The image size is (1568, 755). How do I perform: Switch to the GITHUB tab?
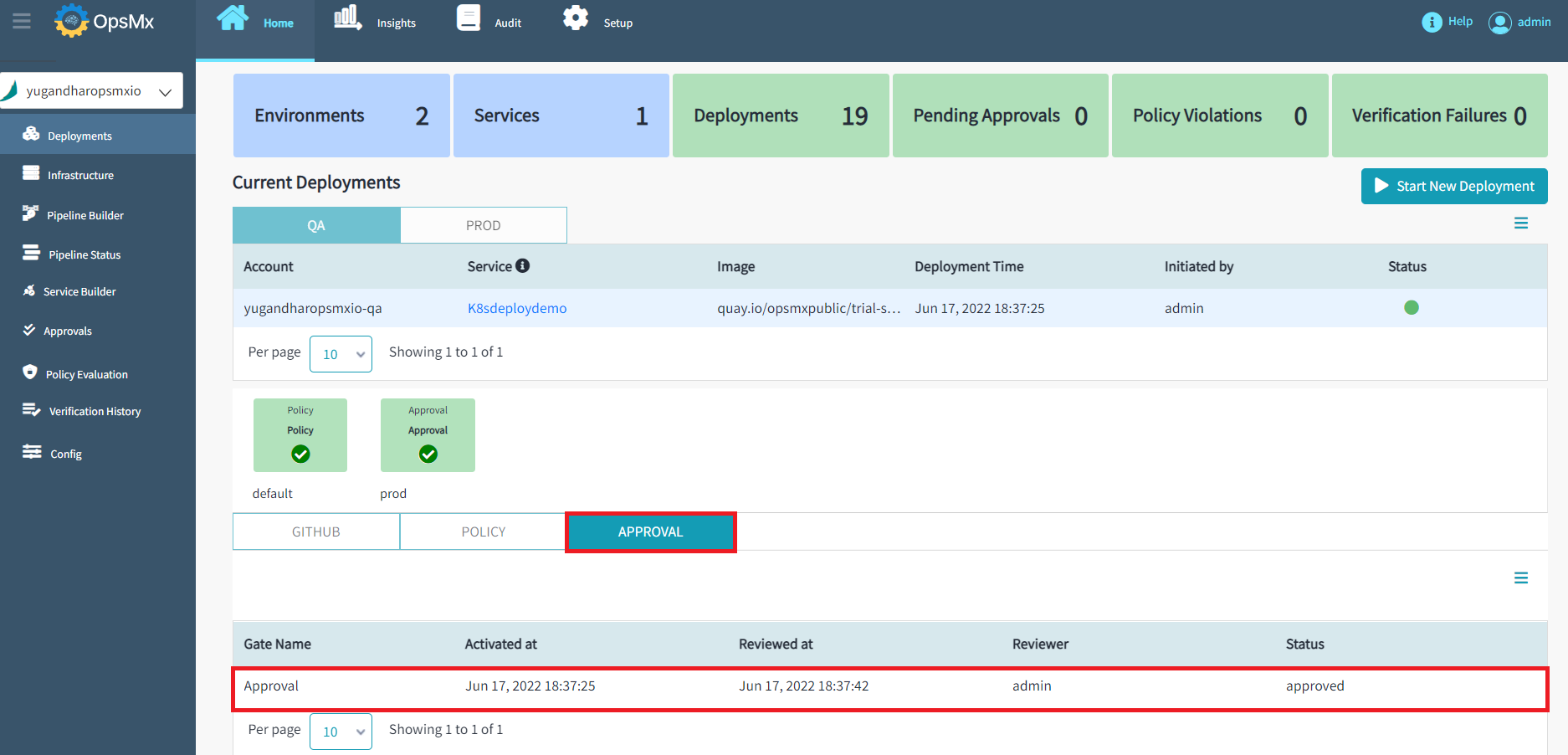(x=315, y=532)
